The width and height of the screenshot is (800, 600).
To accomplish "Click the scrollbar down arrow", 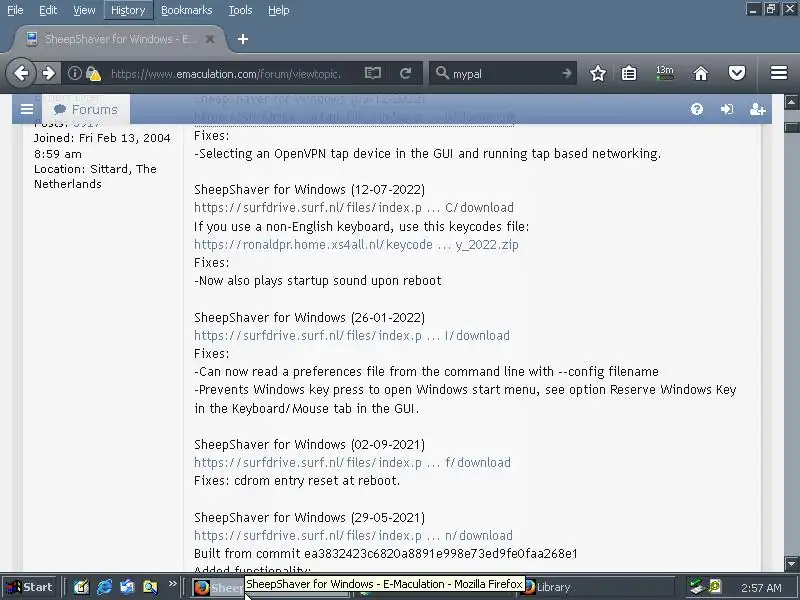I will (x=791, y=564).
